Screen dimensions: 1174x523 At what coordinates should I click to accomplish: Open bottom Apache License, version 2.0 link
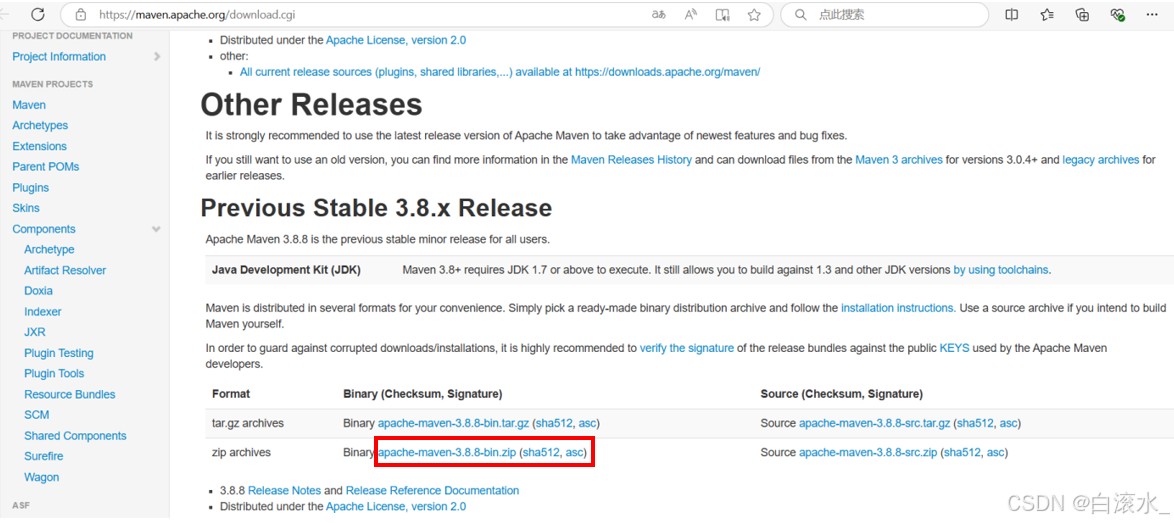(x=395, y=507)
